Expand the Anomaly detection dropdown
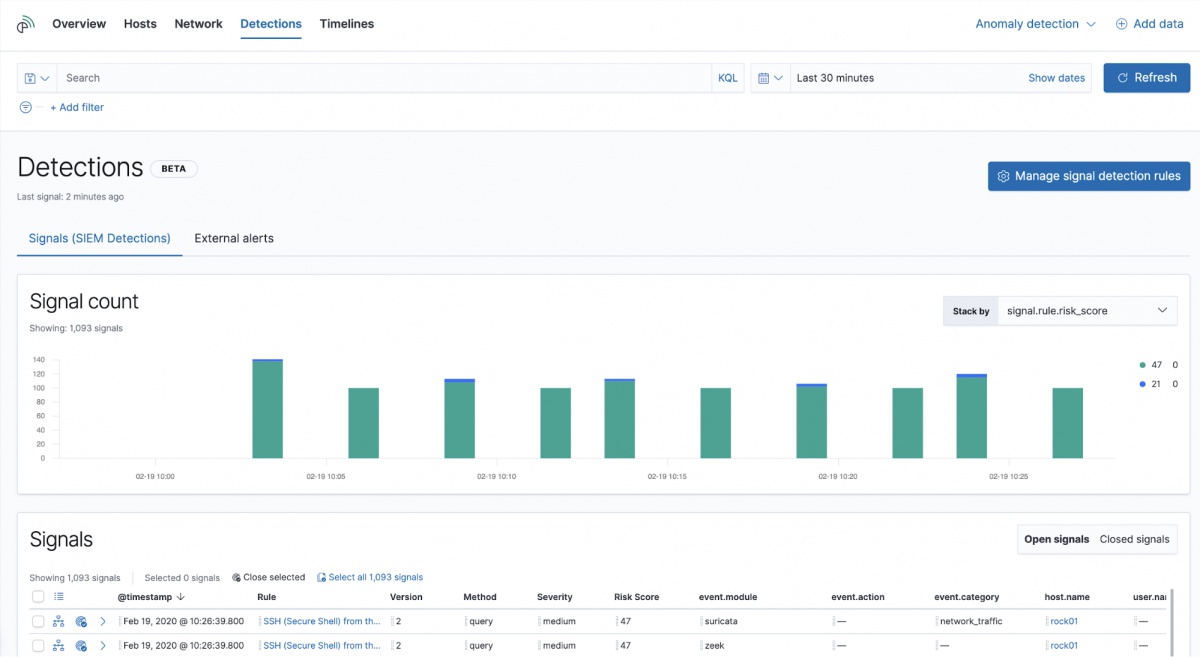This screenshot has width=1200, height=657. click(x=1035, y=24)
